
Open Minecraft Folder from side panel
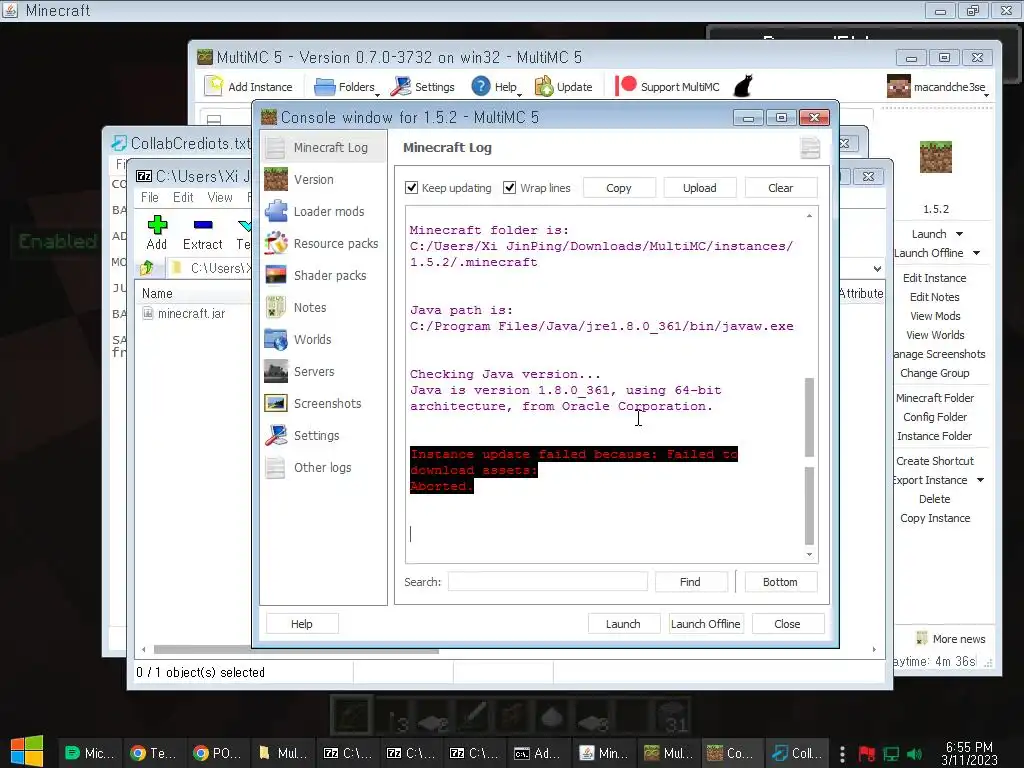[x=935, y=398]
